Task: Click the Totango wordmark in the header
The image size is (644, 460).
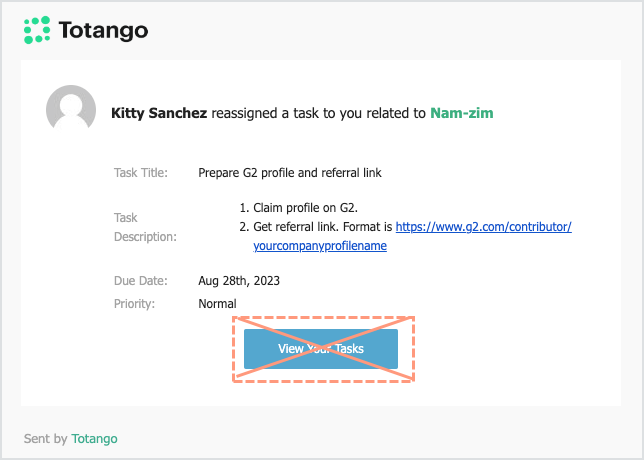Action: pos(103,31)
